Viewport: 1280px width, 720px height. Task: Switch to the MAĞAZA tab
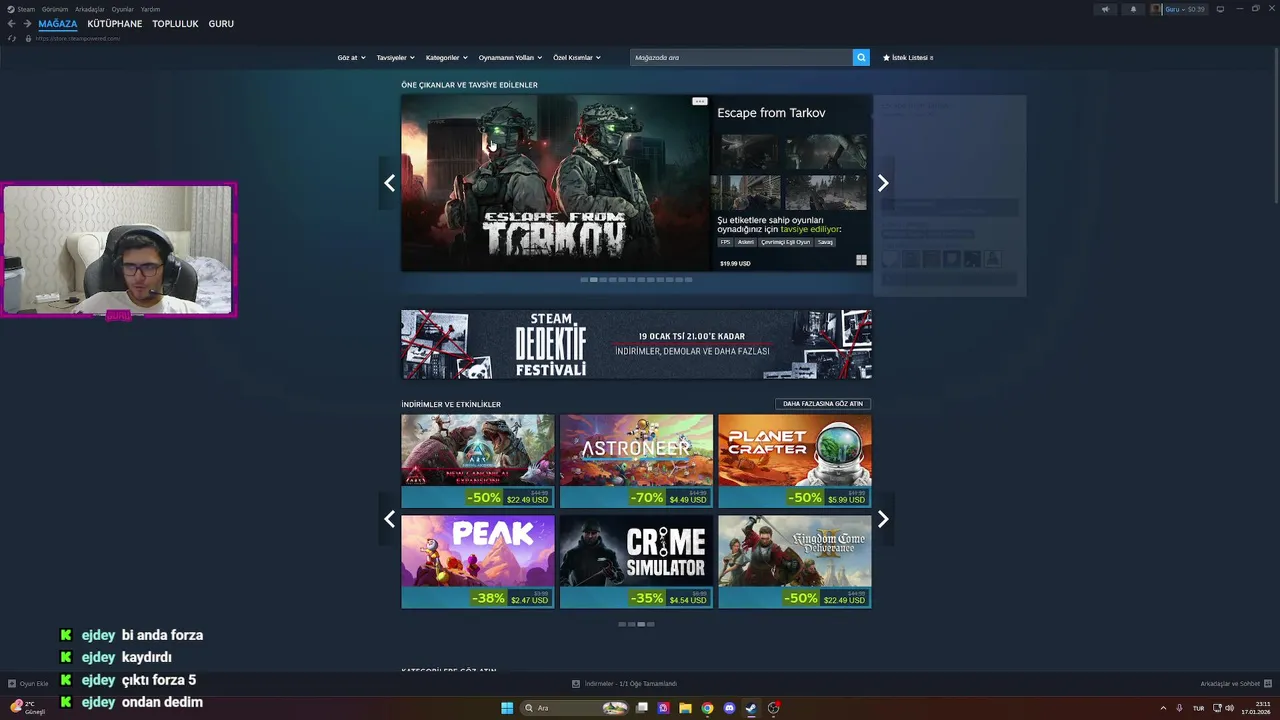tap(58, 24)
